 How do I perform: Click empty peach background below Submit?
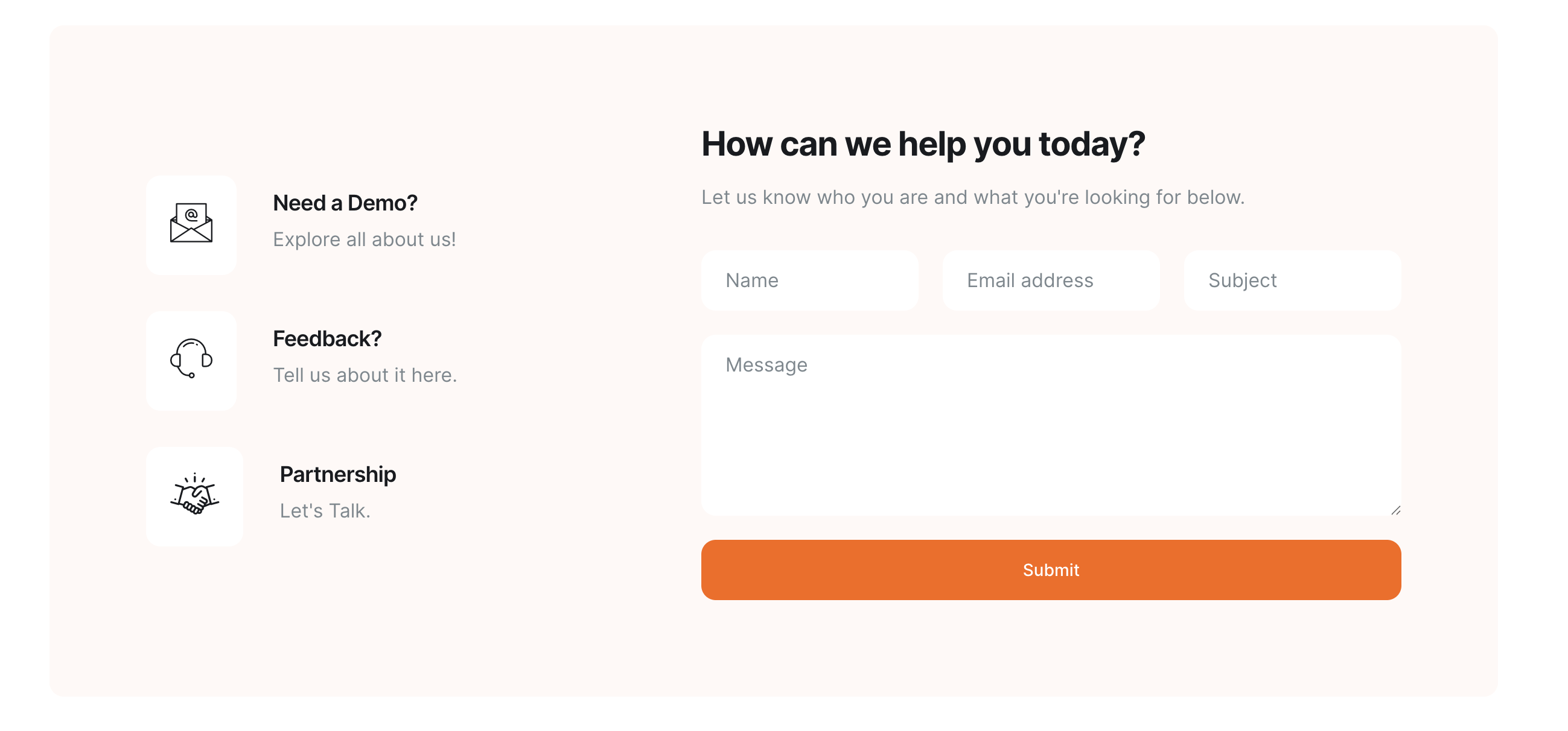1051,651
